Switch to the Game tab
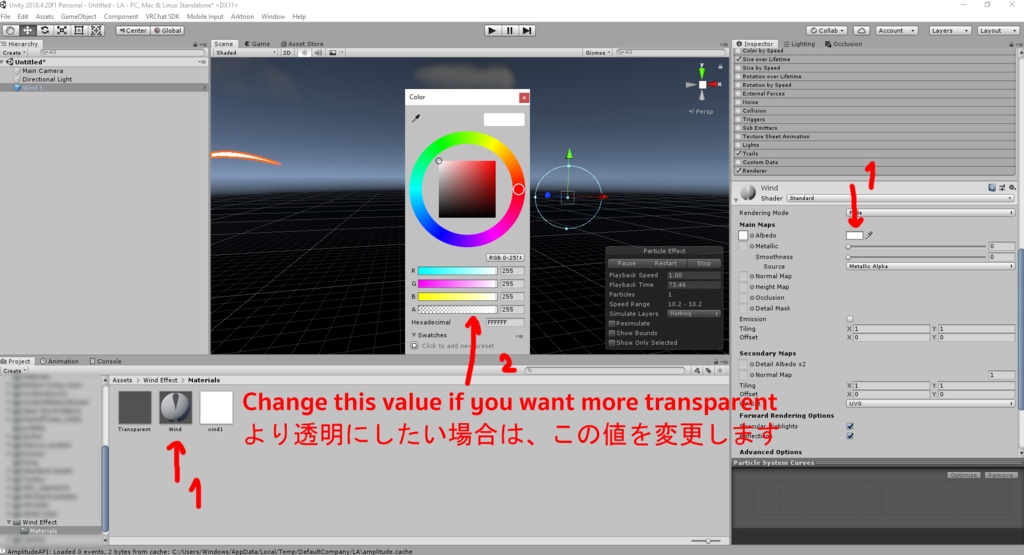1024x555 pixels. point(257,44)
